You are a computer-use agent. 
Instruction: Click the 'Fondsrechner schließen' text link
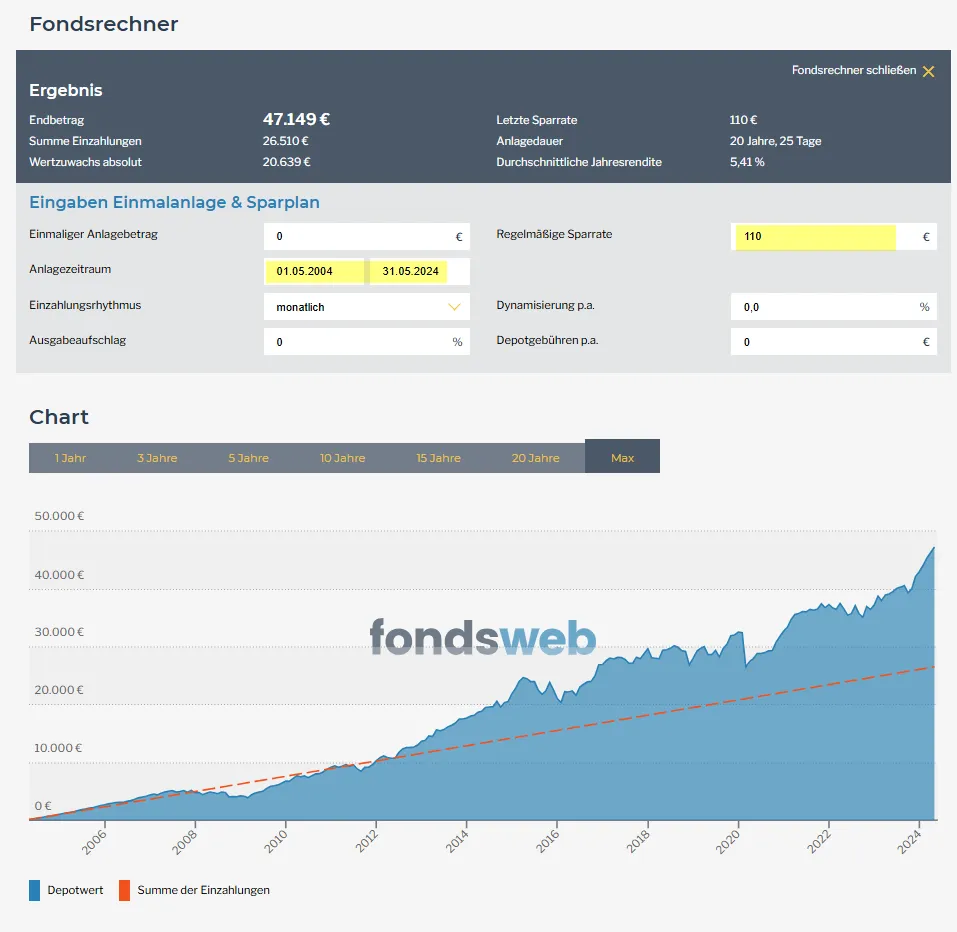click(853, 70)
